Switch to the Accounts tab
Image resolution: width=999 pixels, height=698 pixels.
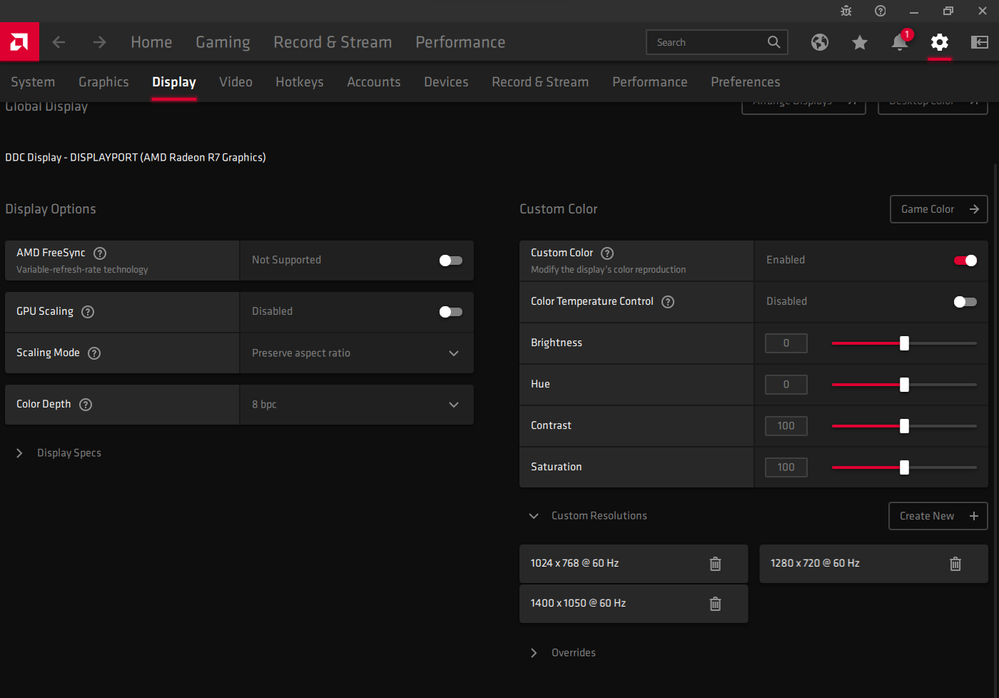click(374, 82)
